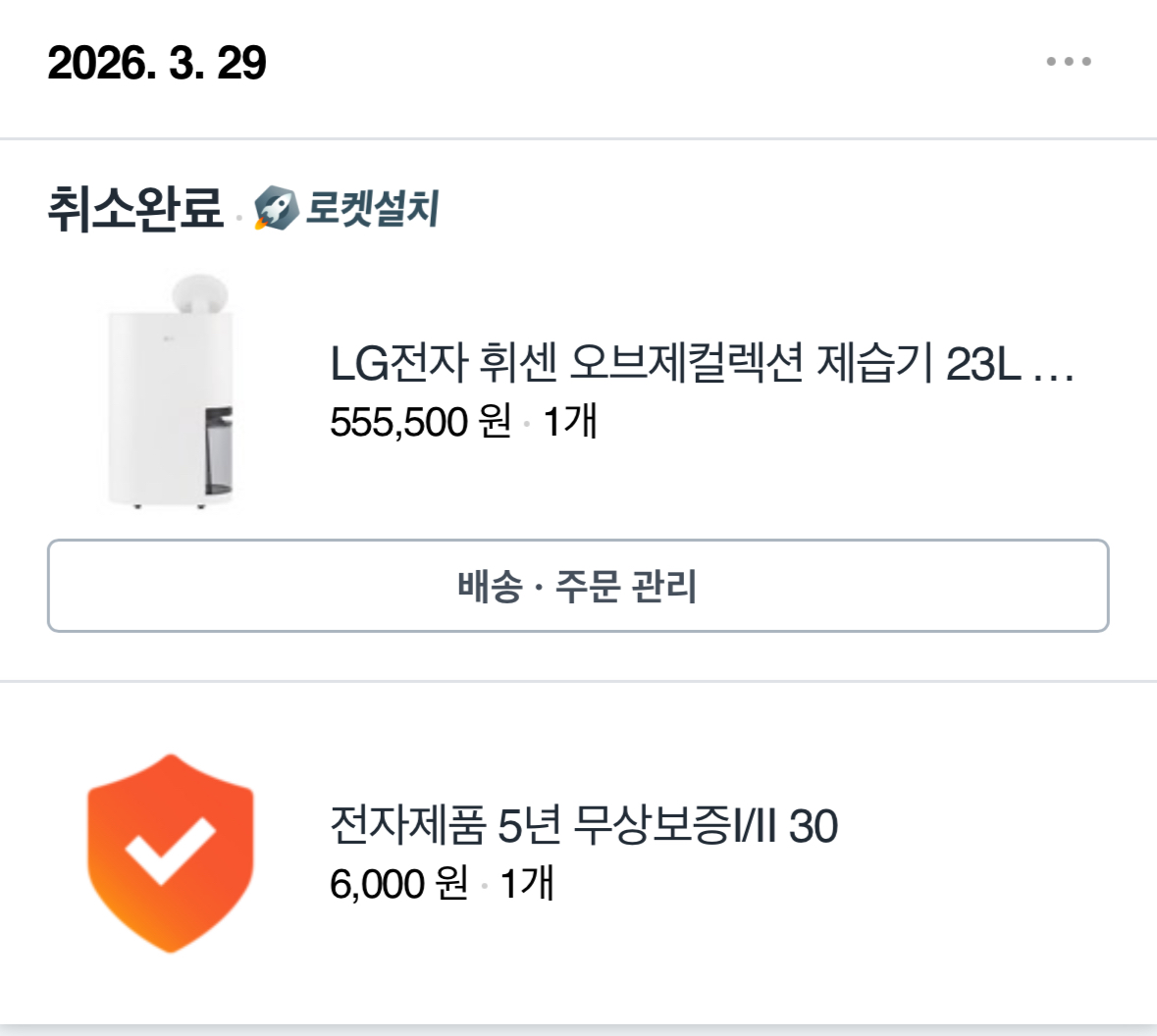Click the 1개 quantity beside 6,000 원
Image resolution: width=1157 pixels, height=1036 pixels.
click(x=527, y=884)
